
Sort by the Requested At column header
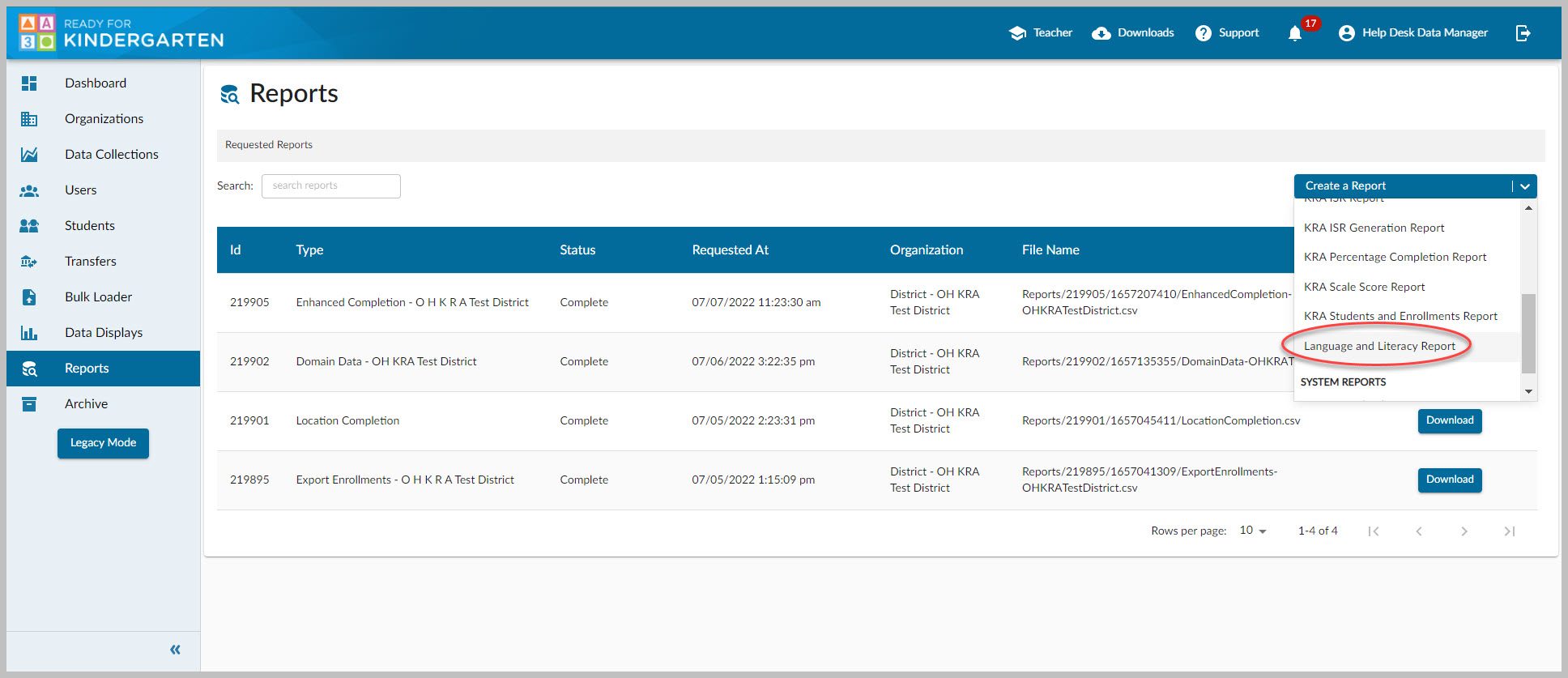point(730,249)
